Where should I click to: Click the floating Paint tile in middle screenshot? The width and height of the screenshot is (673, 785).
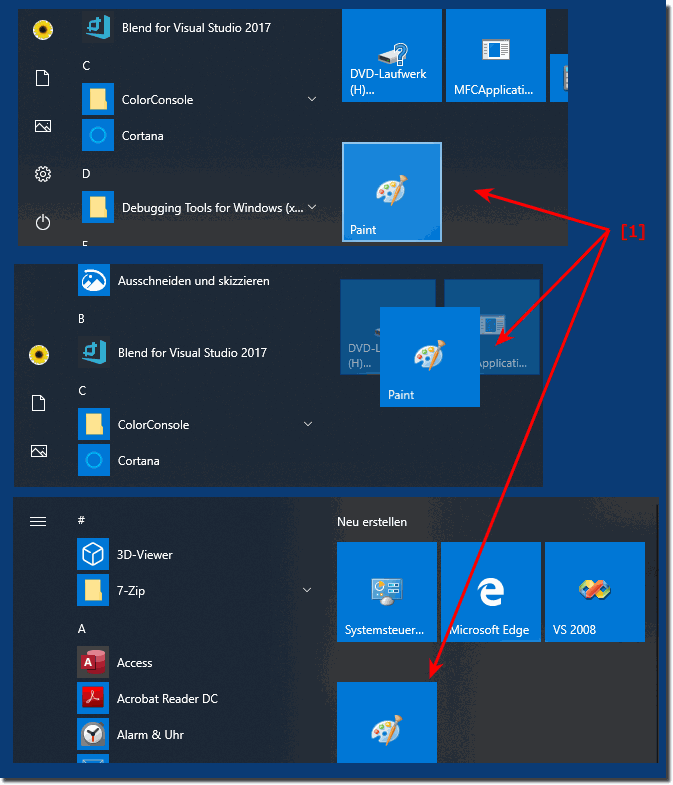tap(430, 356)
